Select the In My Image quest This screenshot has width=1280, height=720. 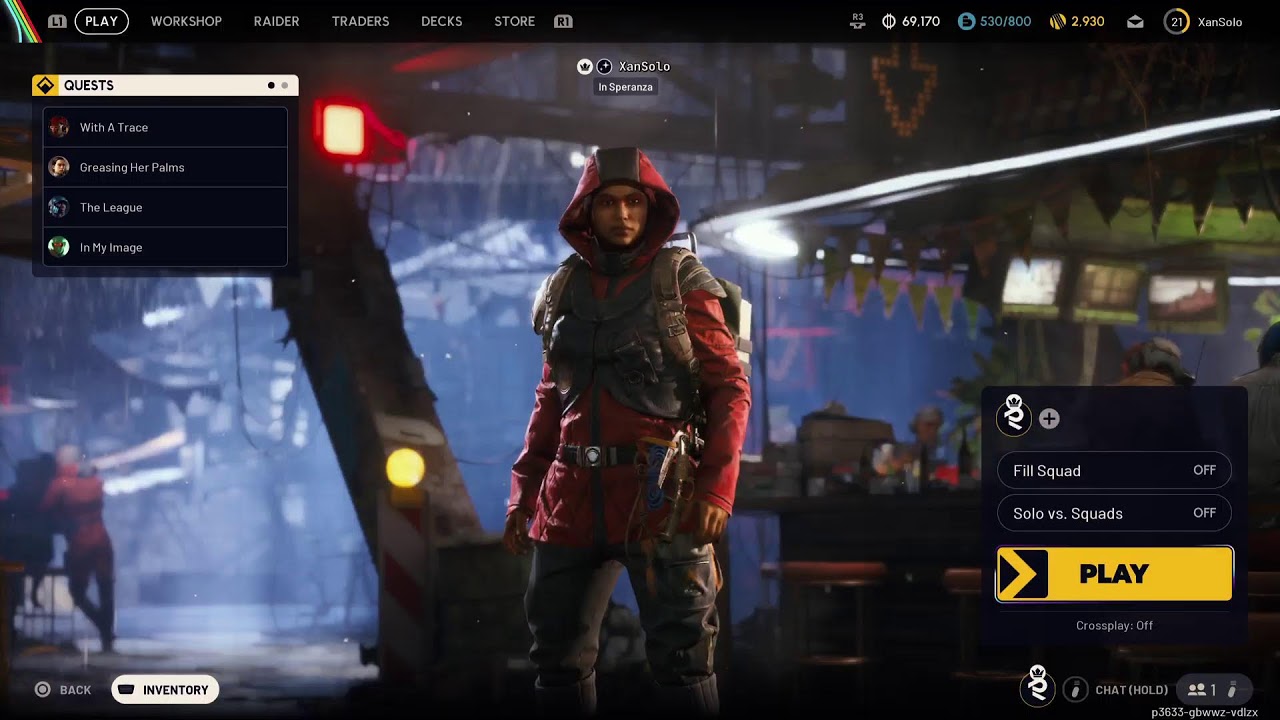click(165, 247)
